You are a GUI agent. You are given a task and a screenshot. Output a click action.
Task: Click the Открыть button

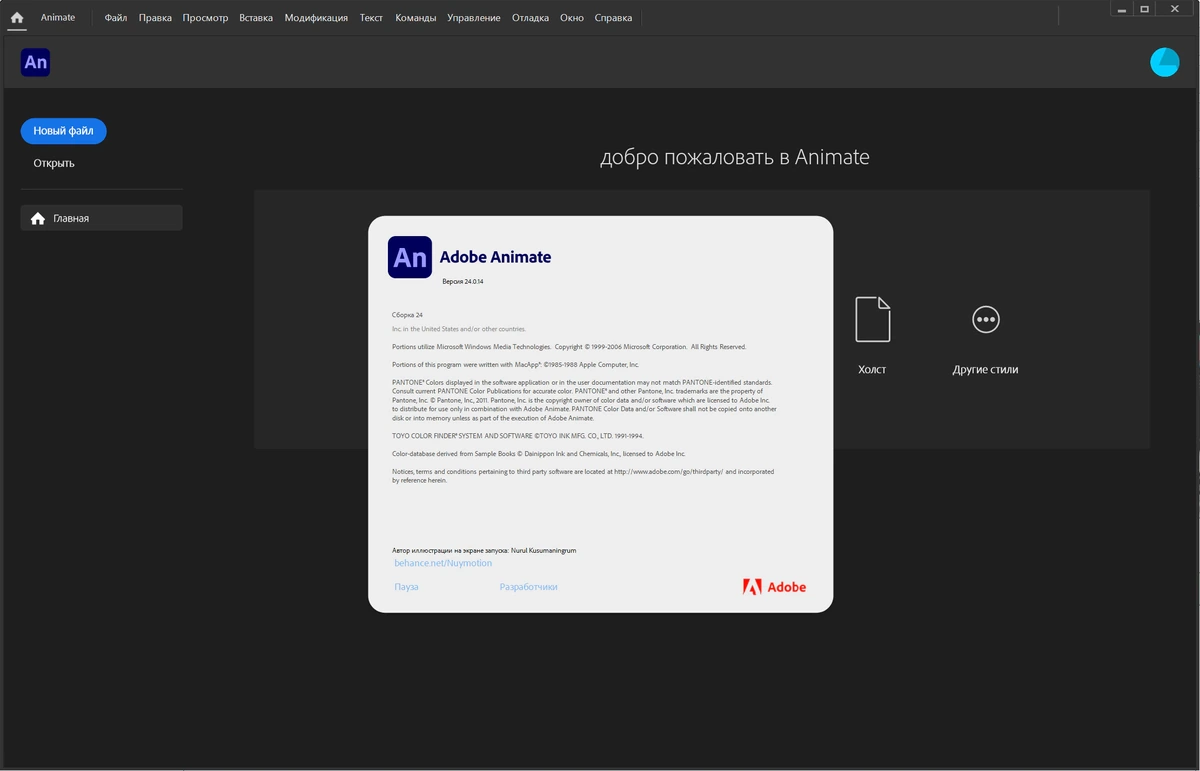pyautogui.click(x=54, y=163)
